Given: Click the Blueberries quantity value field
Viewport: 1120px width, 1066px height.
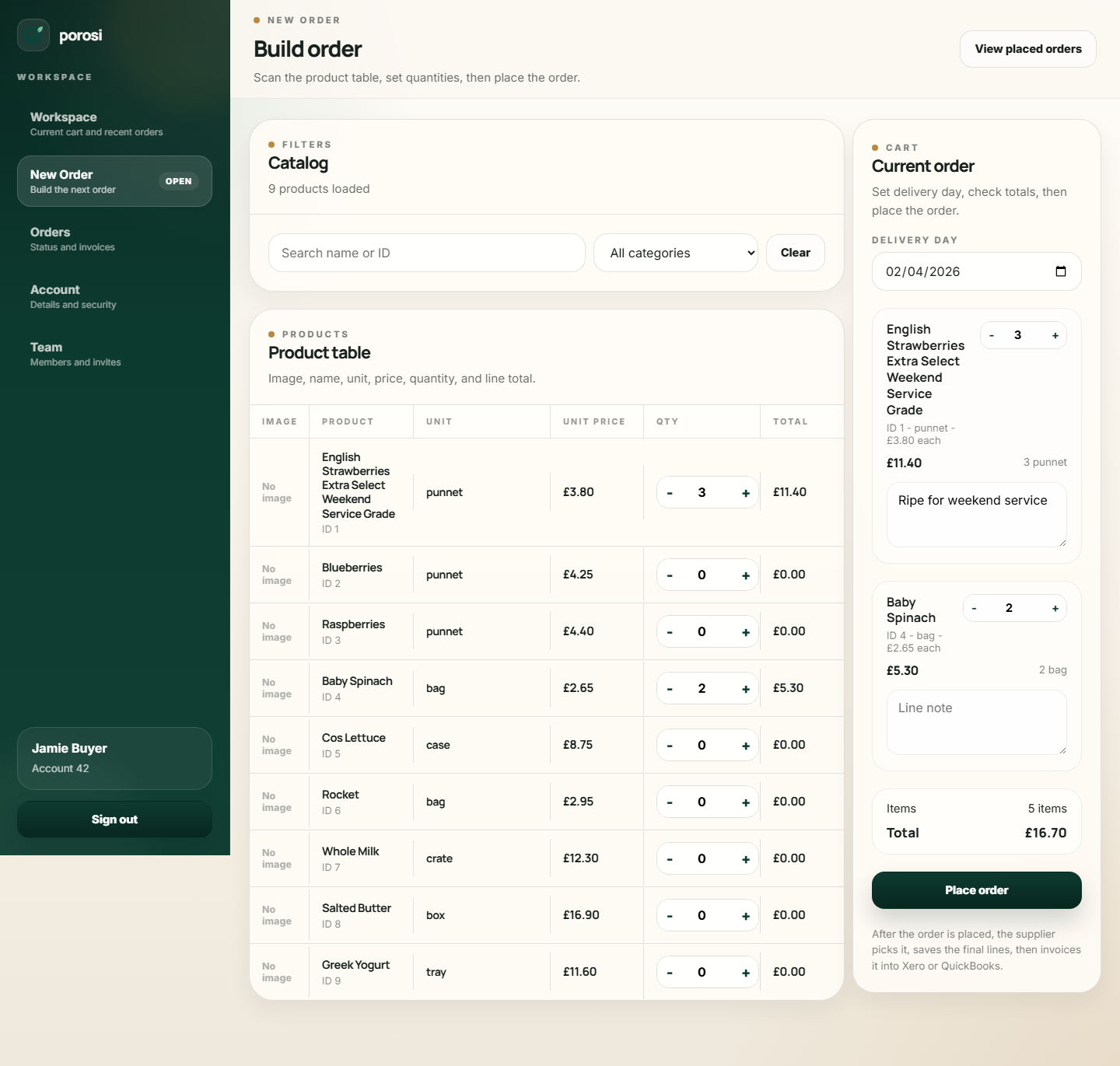Looking at the screenshot, I should pyautogui.click(x=702, y=575).
